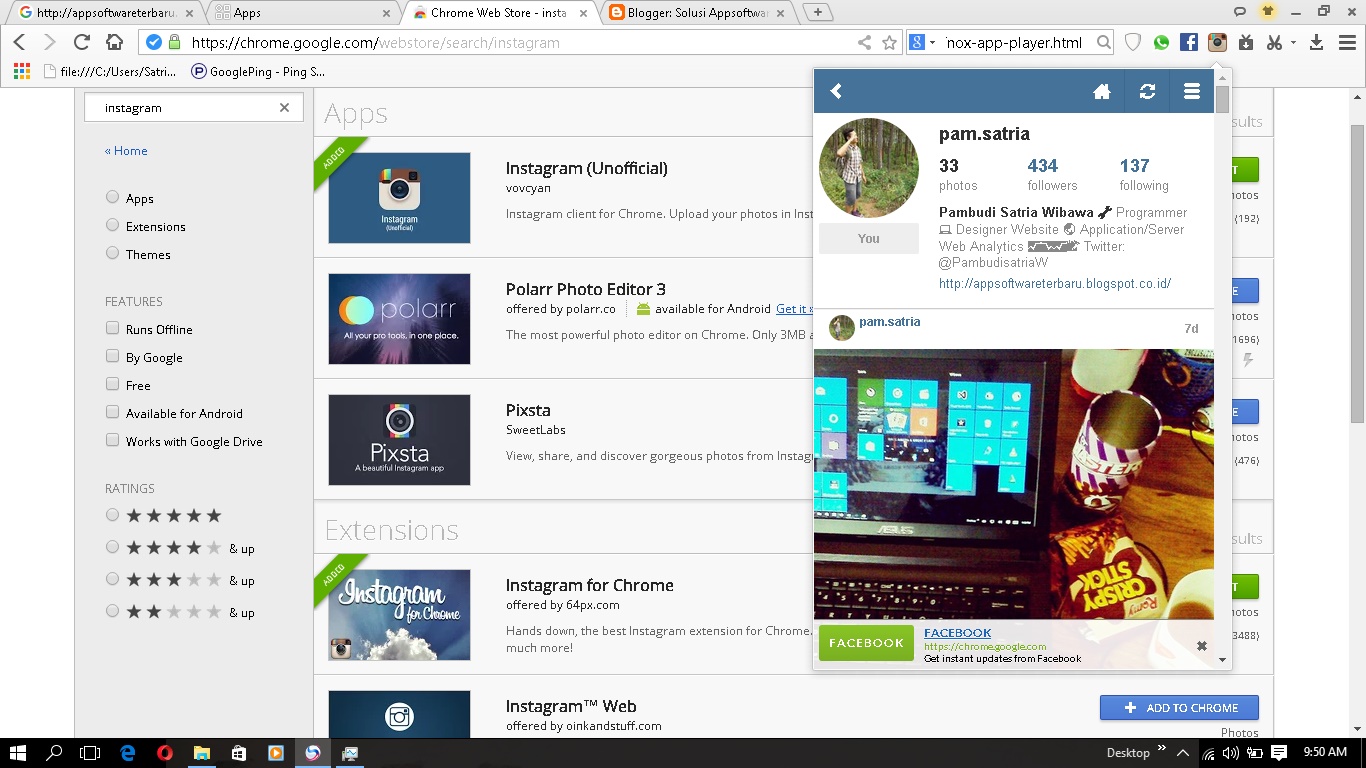Open GooglePing bookmark

pos(258,71)
